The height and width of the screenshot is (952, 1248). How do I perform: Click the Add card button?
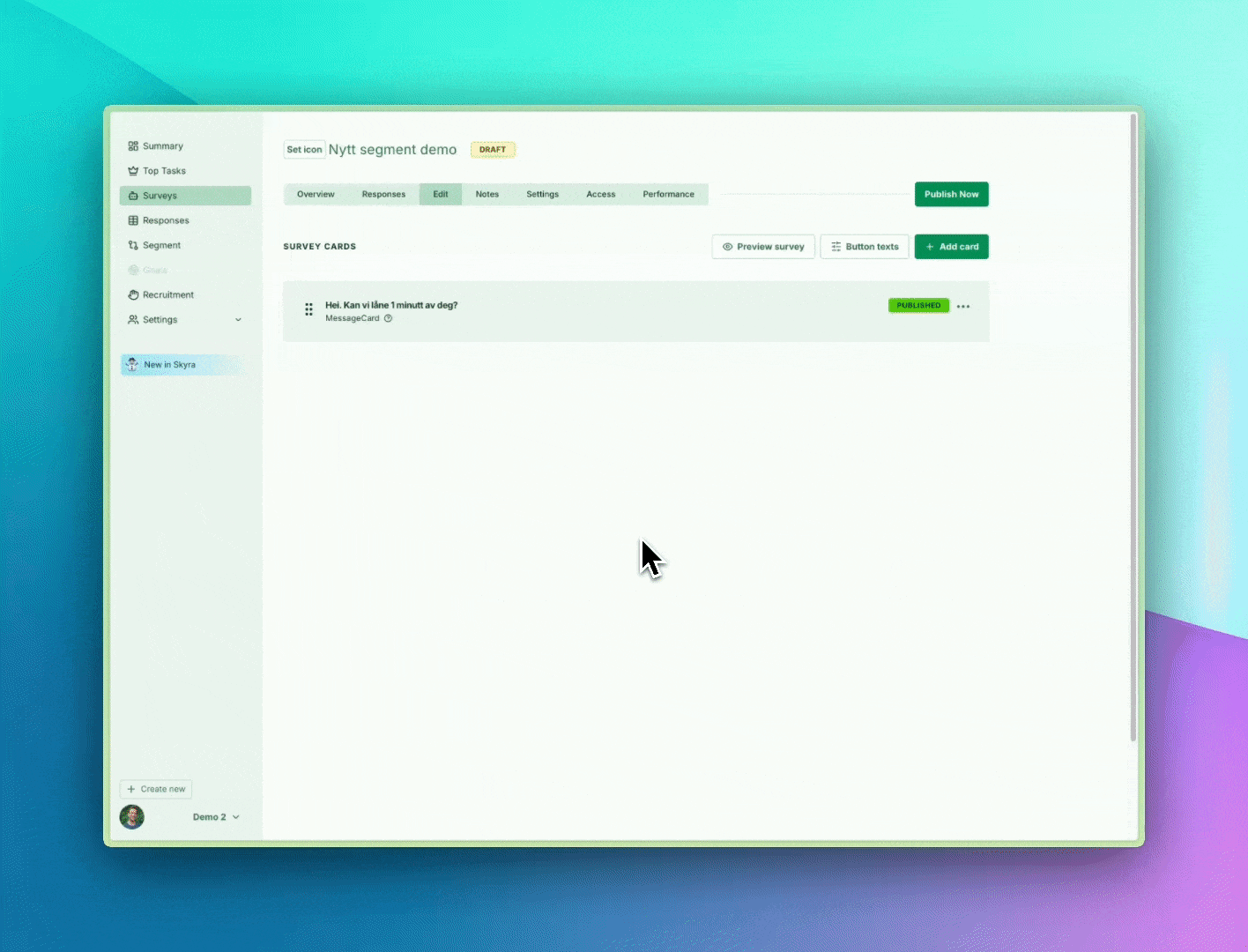coord(952,247)
